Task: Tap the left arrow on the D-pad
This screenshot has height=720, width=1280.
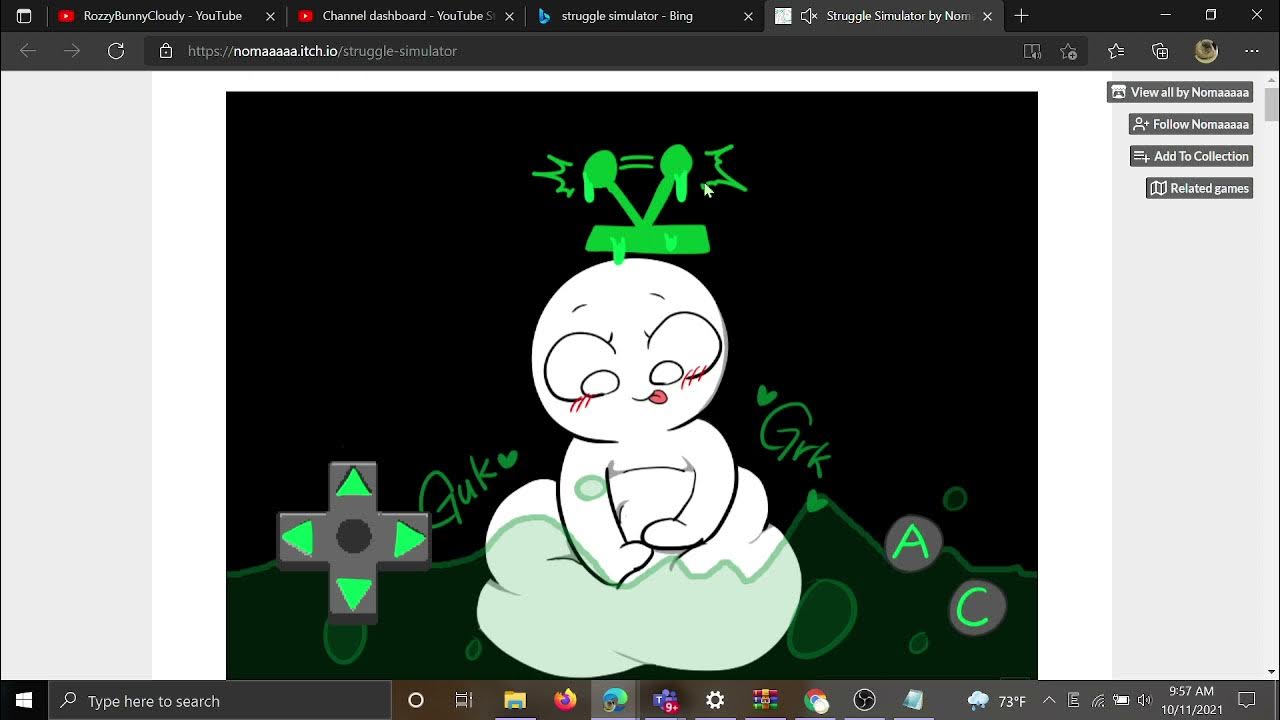Action: point(298,538)
